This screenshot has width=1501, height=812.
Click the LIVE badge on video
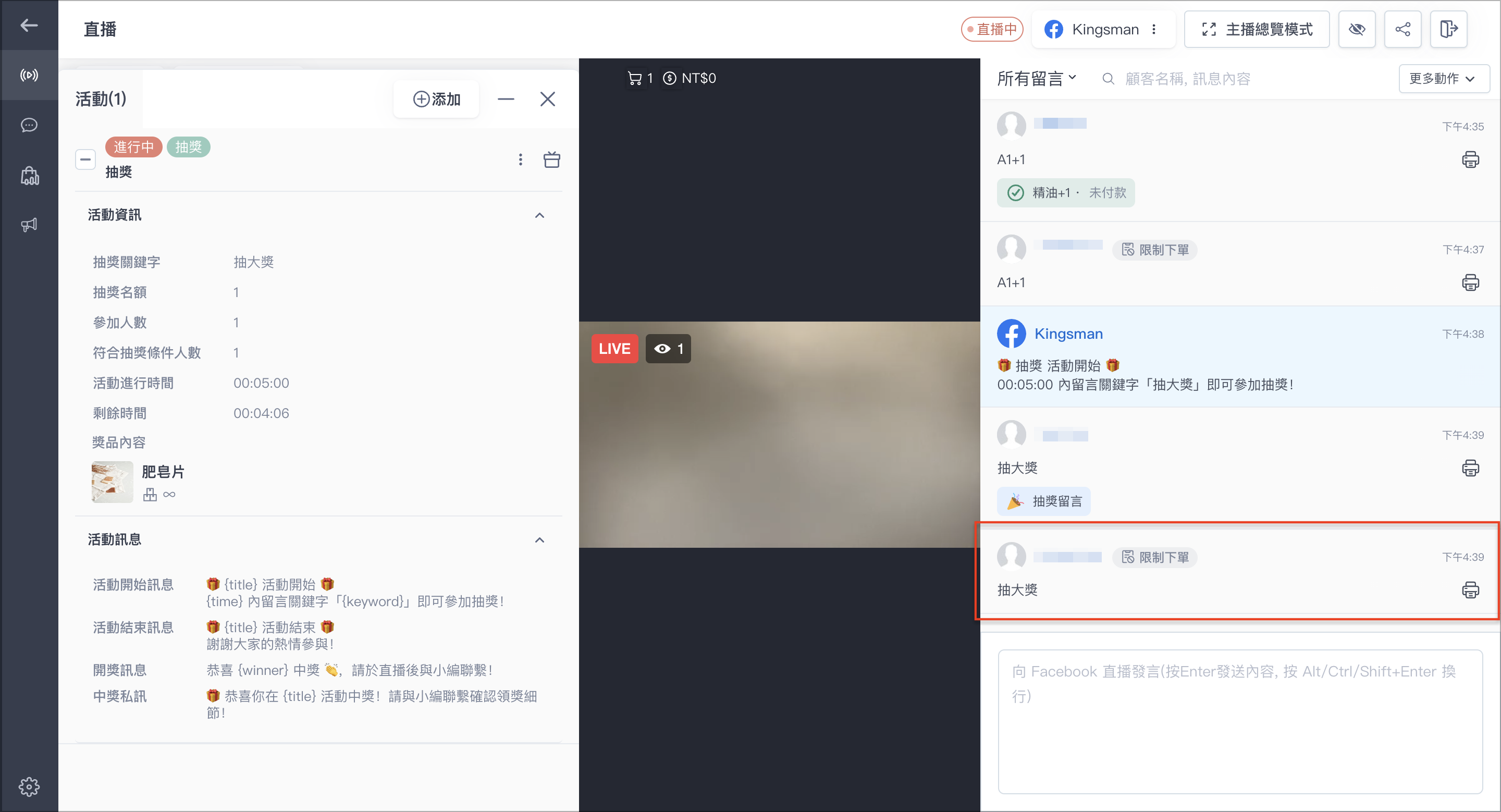coord(614,348)
